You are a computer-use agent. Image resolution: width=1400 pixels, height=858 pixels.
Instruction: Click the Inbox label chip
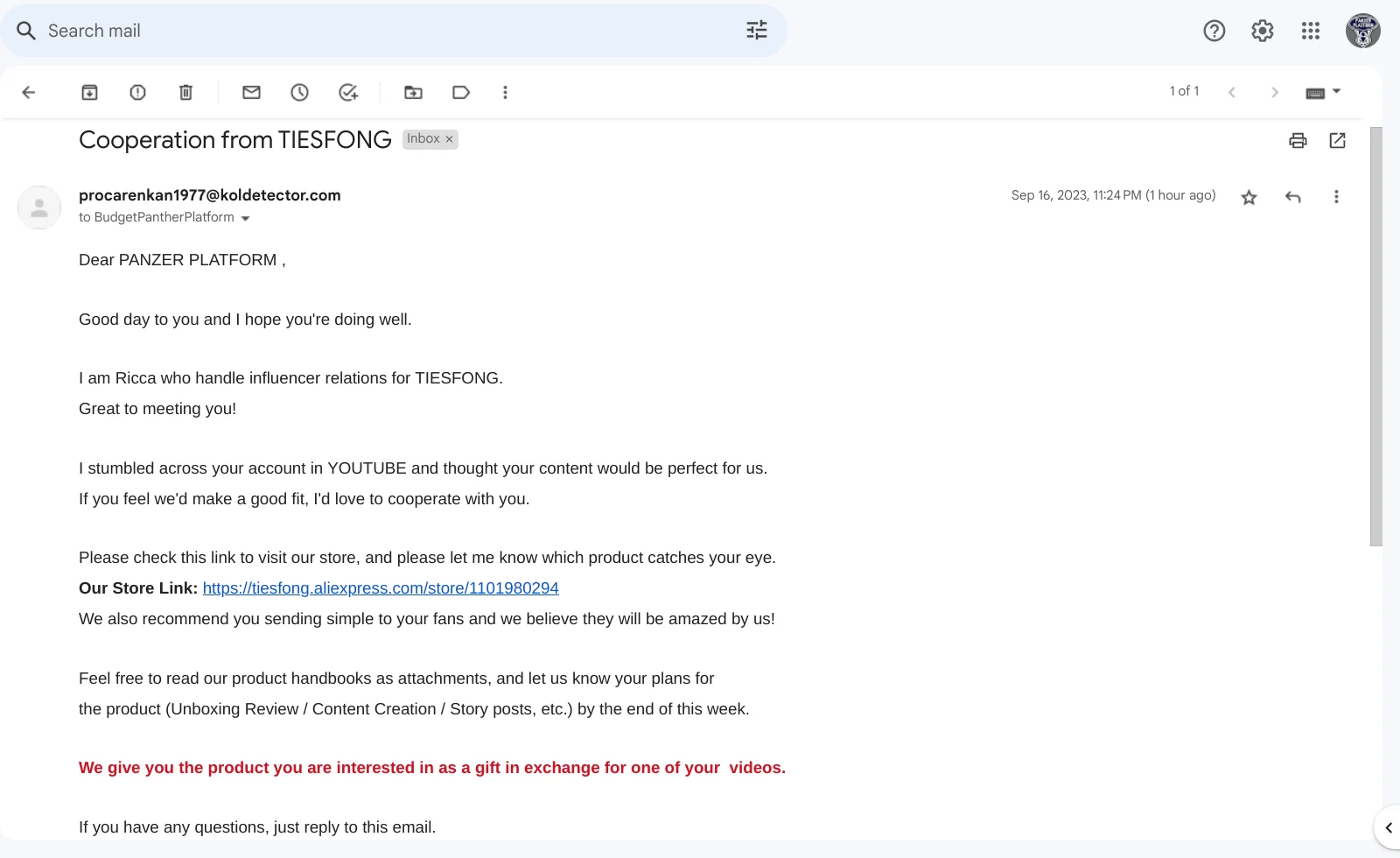coord(423,139)
